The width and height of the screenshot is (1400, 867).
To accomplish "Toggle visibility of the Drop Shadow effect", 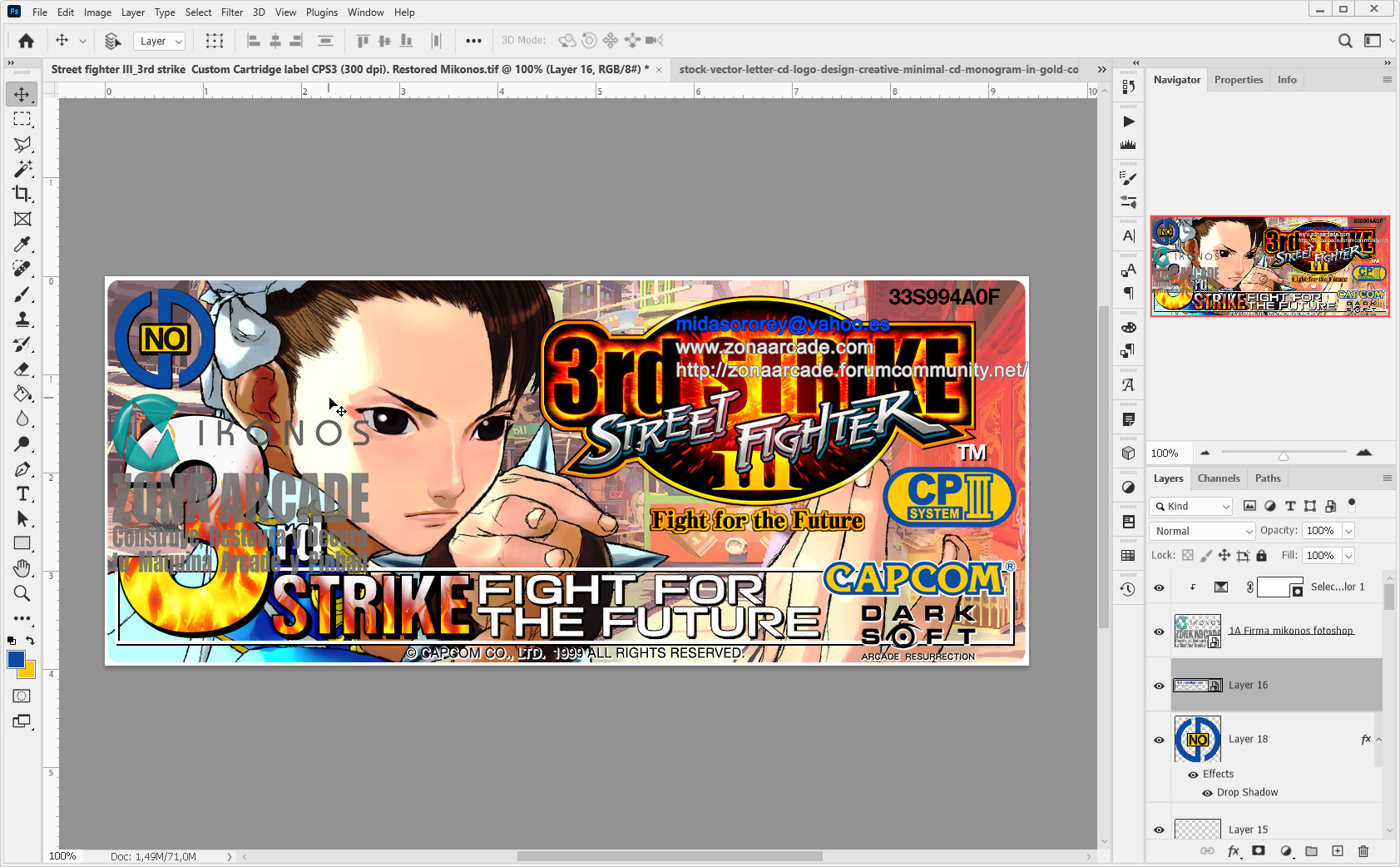I will tap(1206, 792).
